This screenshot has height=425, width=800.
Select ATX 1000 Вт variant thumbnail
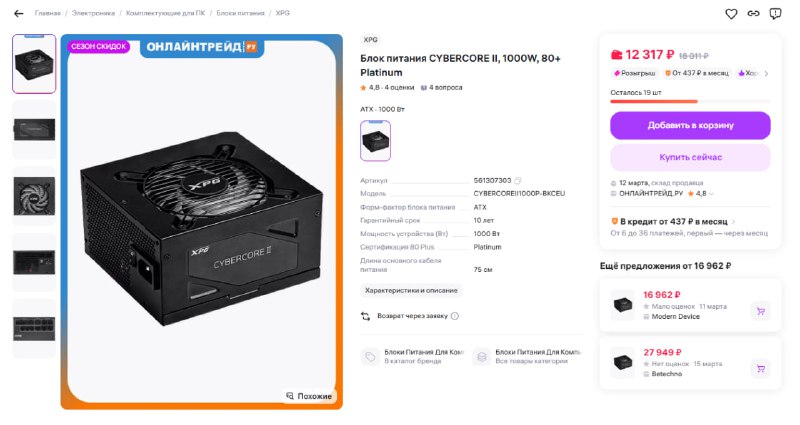[376, 141]
